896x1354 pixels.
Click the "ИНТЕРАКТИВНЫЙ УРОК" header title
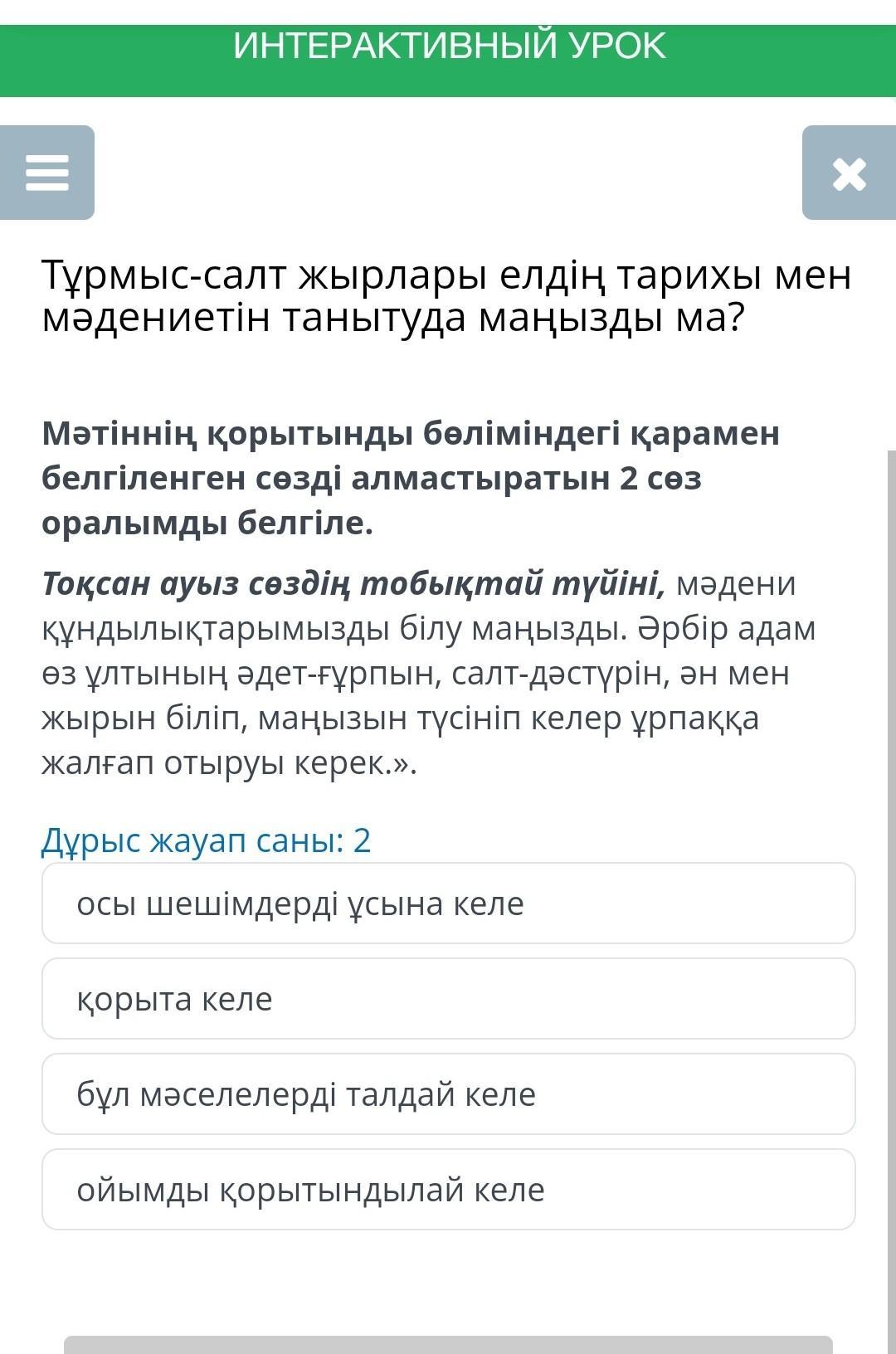[449, 46]
